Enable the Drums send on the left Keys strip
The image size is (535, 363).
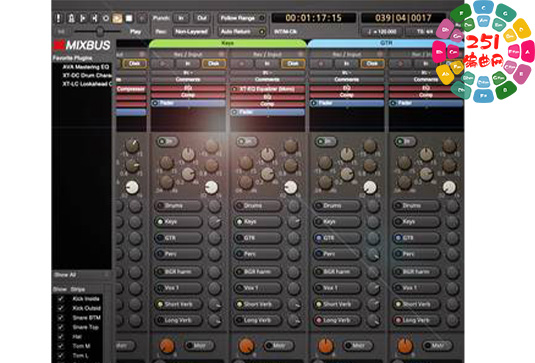pos(178,206)
